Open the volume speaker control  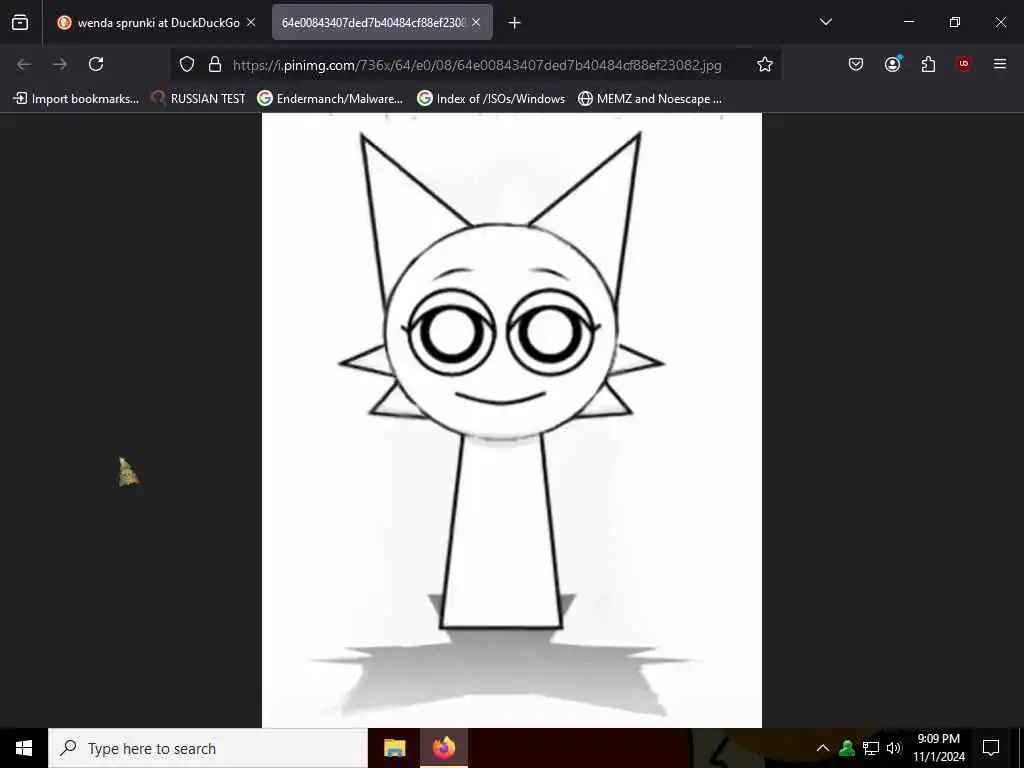[894, 748]
